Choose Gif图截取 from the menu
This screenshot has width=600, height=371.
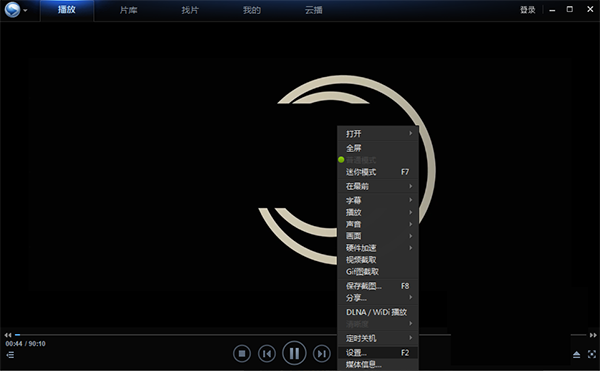click(x=378, y=272)
